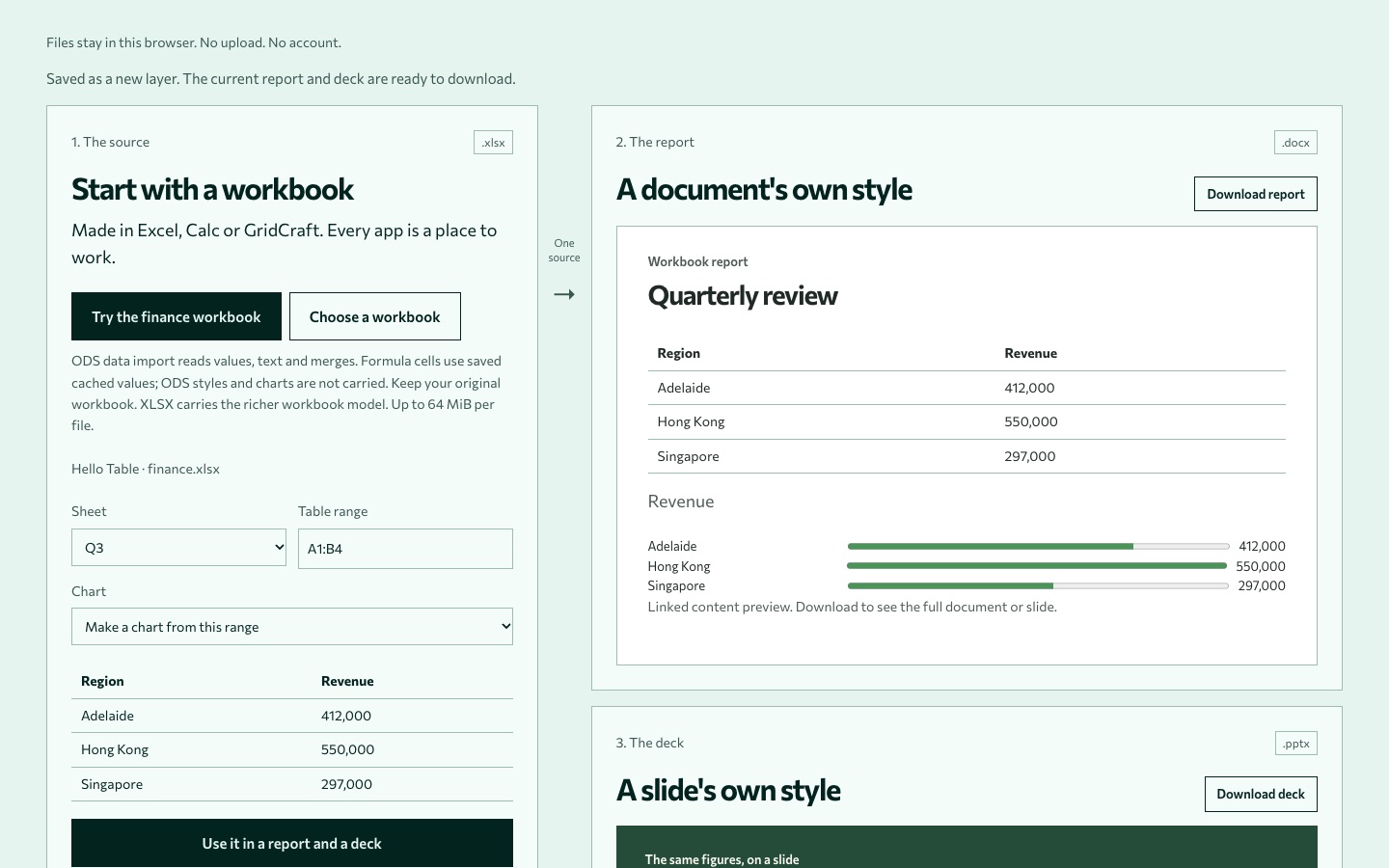Click 297,000 value in source table
The width and height of the screenshot is (1389, 868).
click(347, 784)
